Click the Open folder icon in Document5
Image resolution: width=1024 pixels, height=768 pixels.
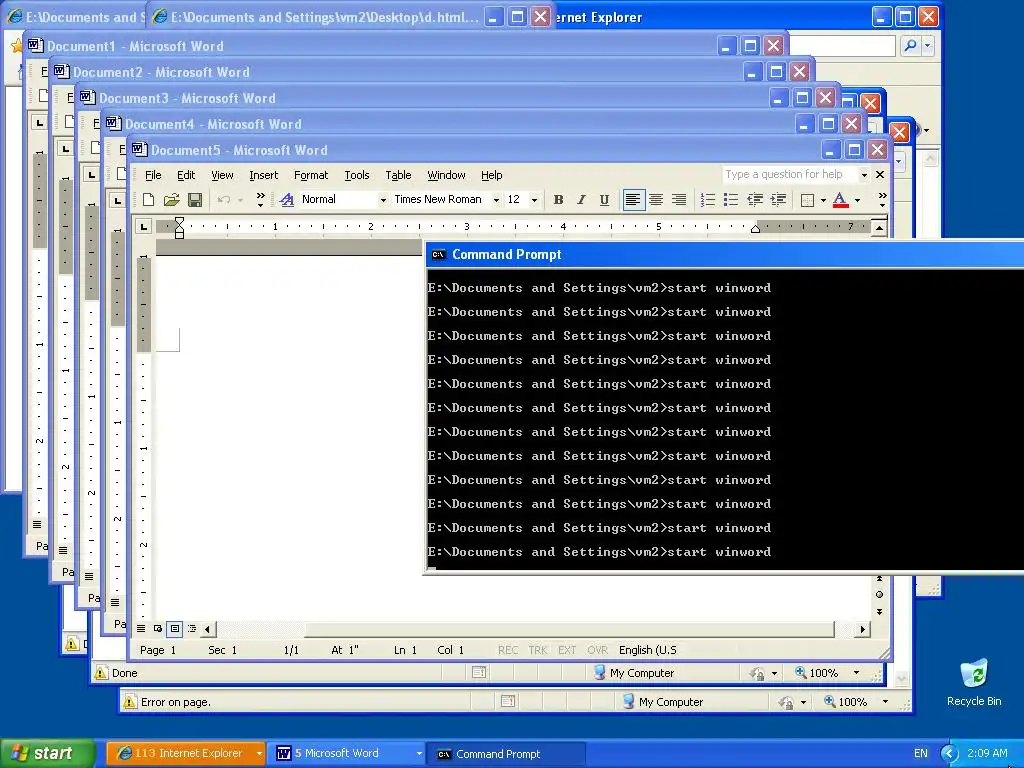pos(172,200)
